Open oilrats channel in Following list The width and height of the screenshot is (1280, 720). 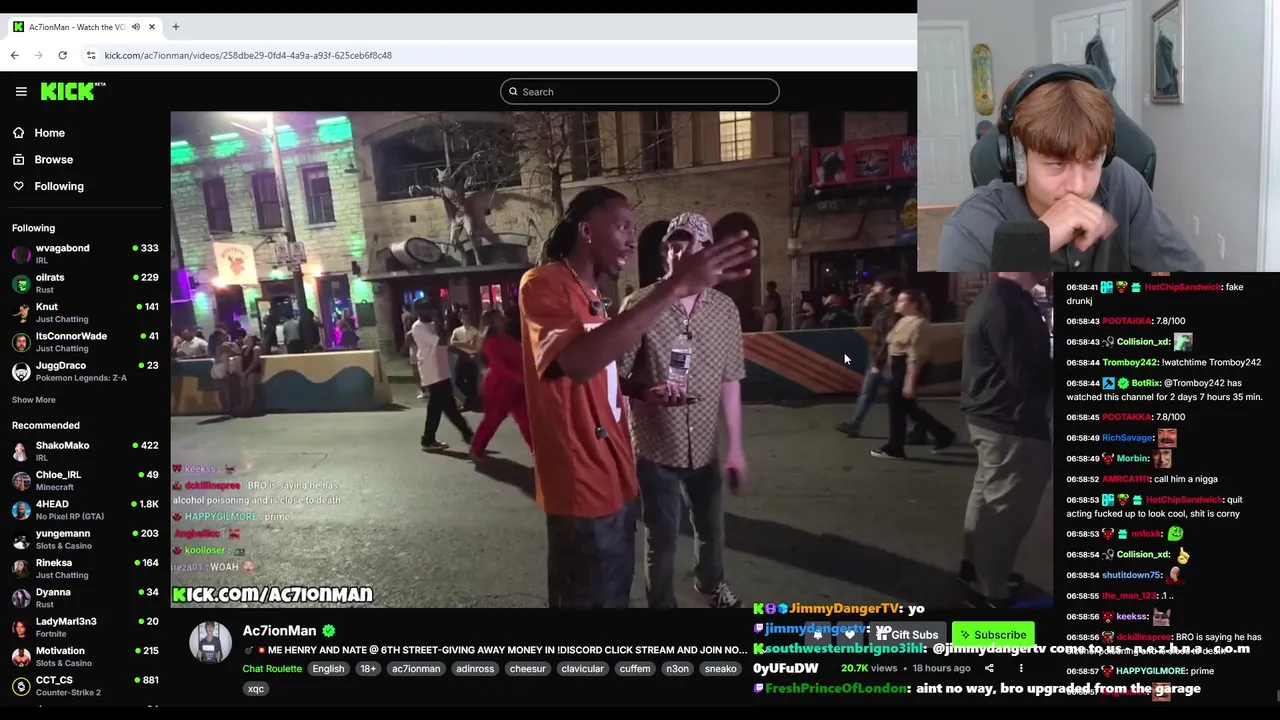(85, 283)
